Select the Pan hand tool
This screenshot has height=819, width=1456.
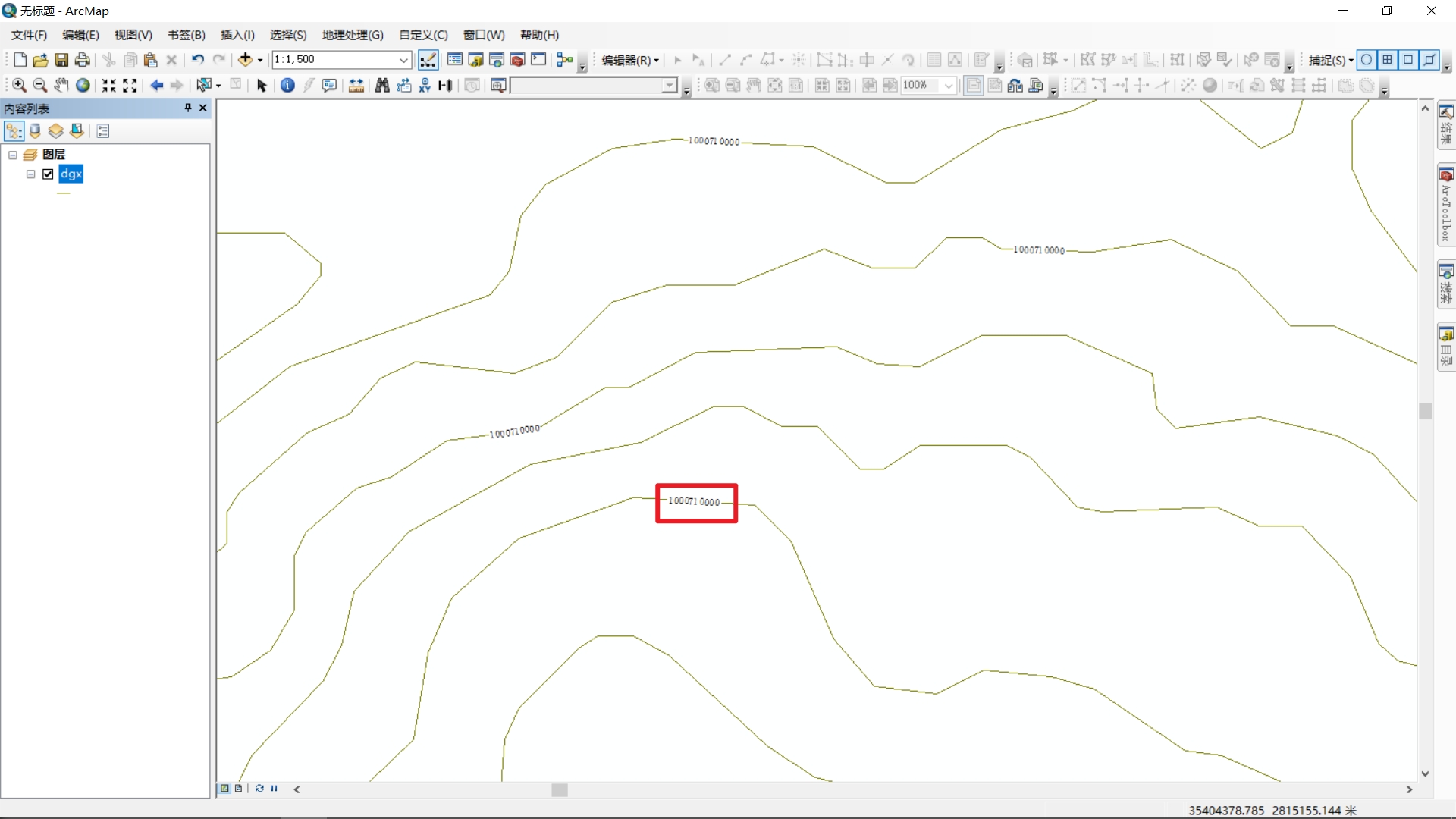(x=61, y=86)
